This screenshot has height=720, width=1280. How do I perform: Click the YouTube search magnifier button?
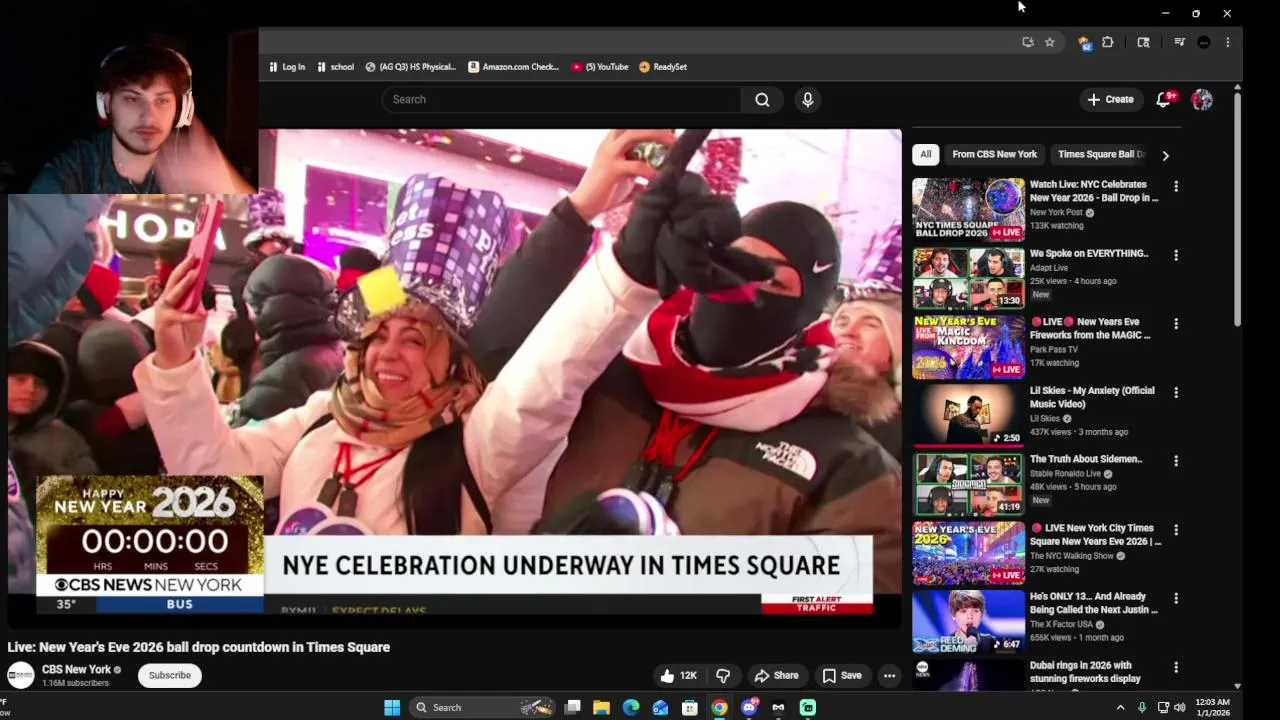762,99
